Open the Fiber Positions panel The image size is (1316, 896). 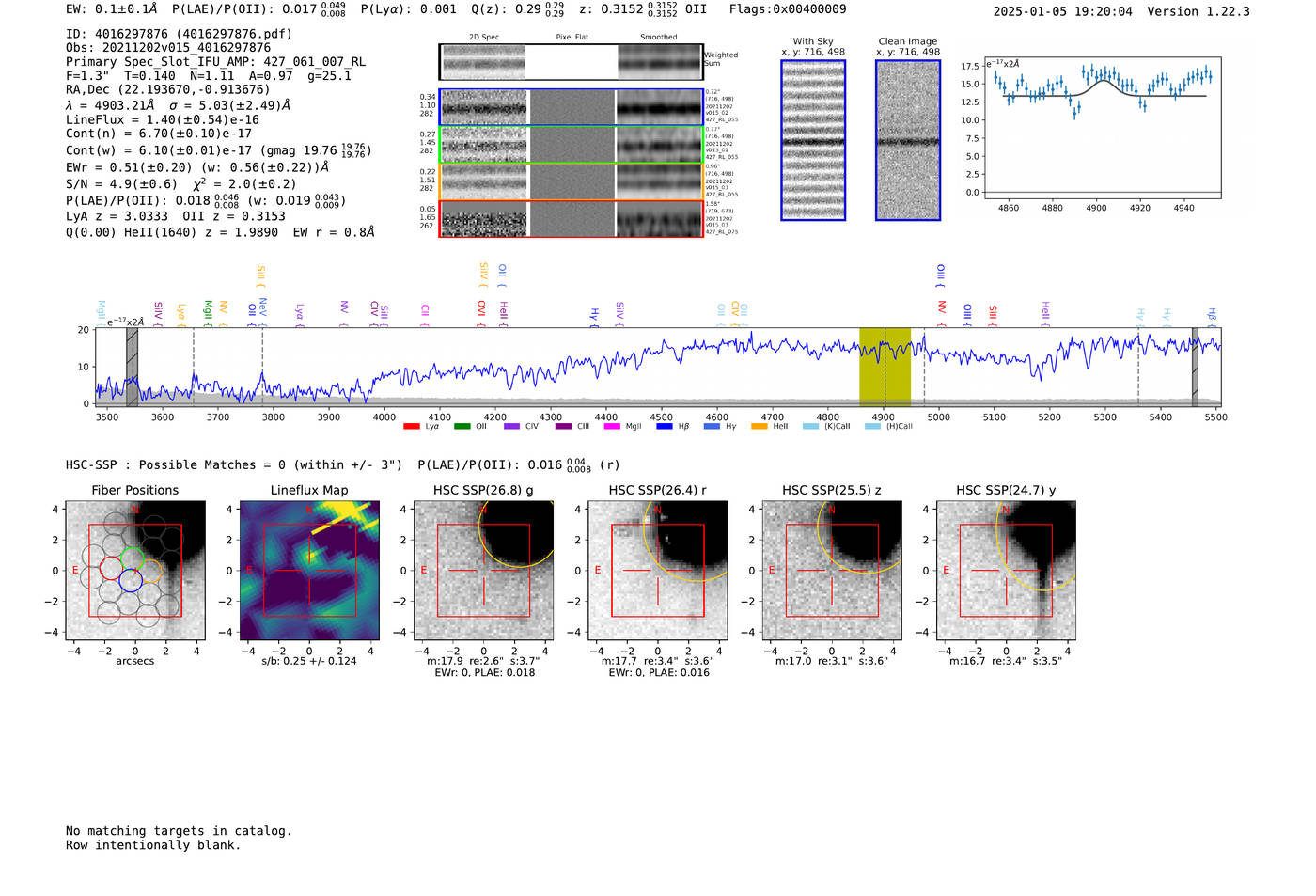(135, 571)
